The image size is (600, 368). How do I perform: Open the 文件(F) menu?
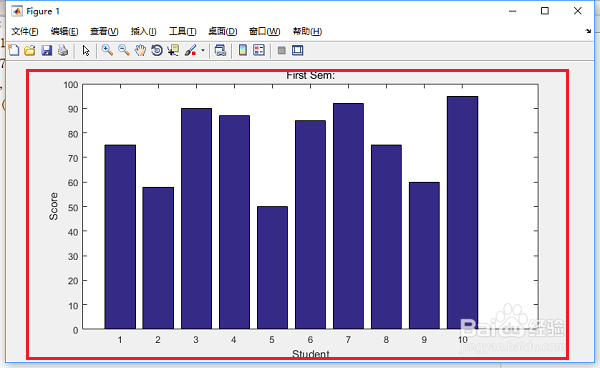pos(25,31)
